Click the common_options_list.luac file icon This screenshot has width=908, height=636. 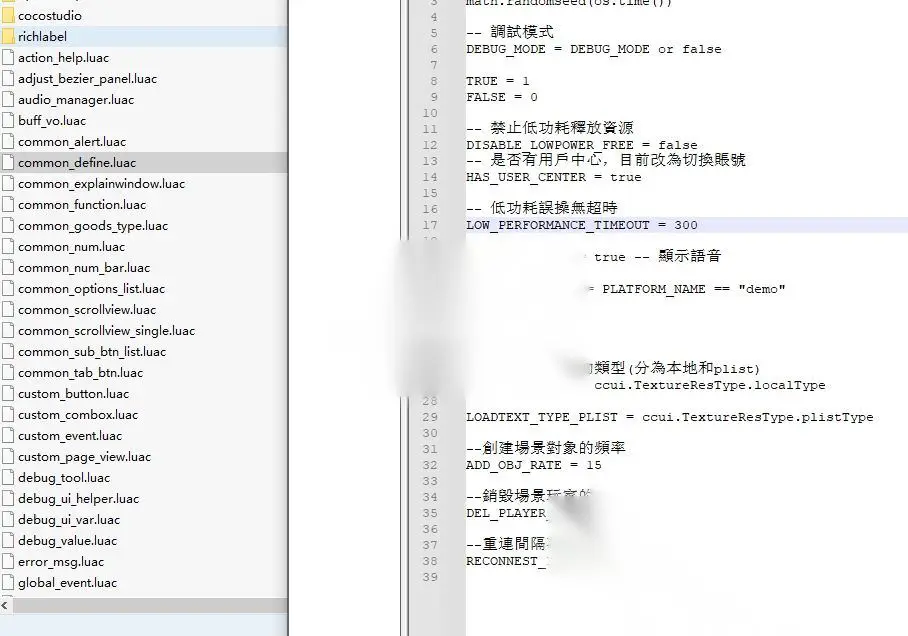[8, 288]
